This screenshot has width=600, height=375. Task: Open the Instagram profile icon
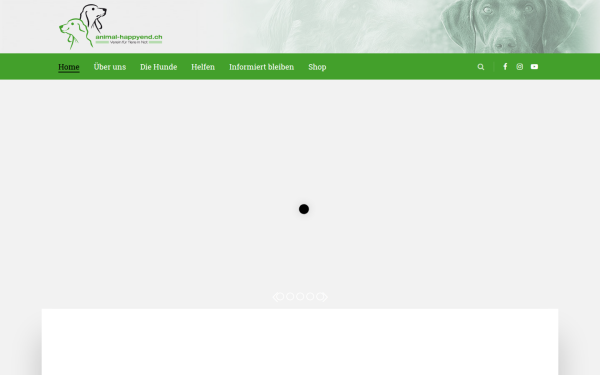point(519,67)
